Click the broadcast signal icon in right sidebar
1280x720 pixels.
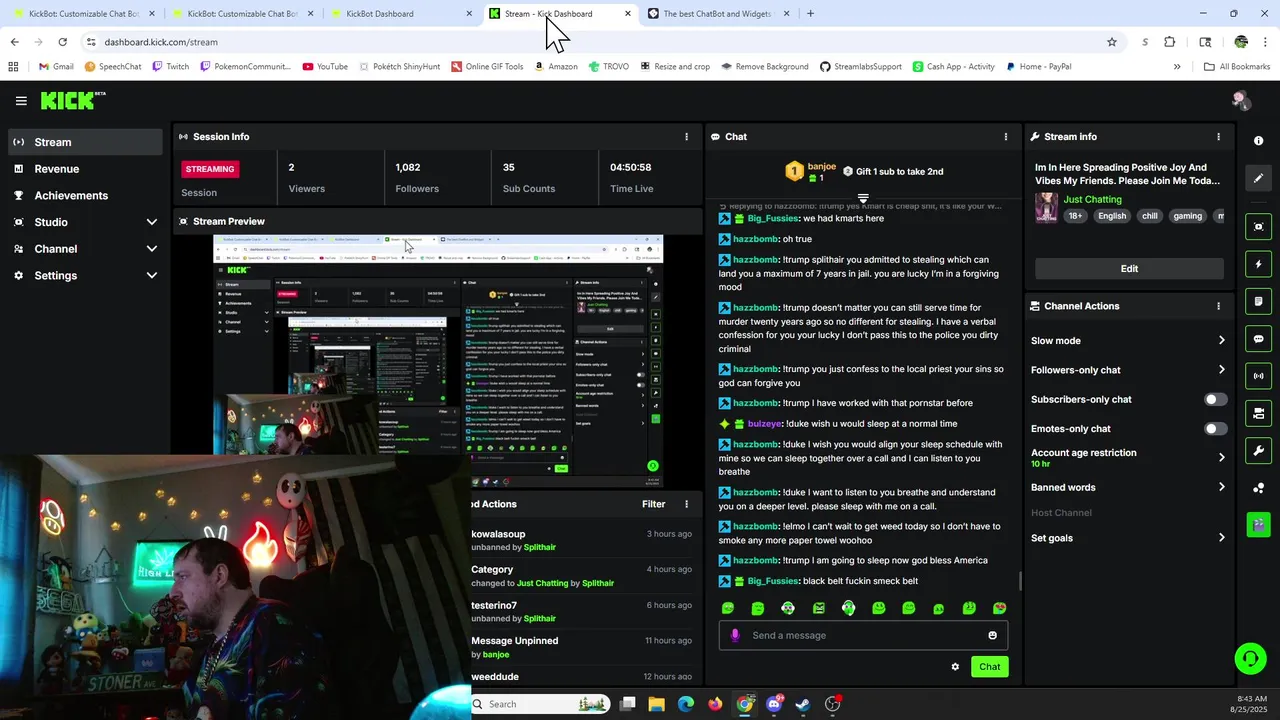click(1259, 376)
